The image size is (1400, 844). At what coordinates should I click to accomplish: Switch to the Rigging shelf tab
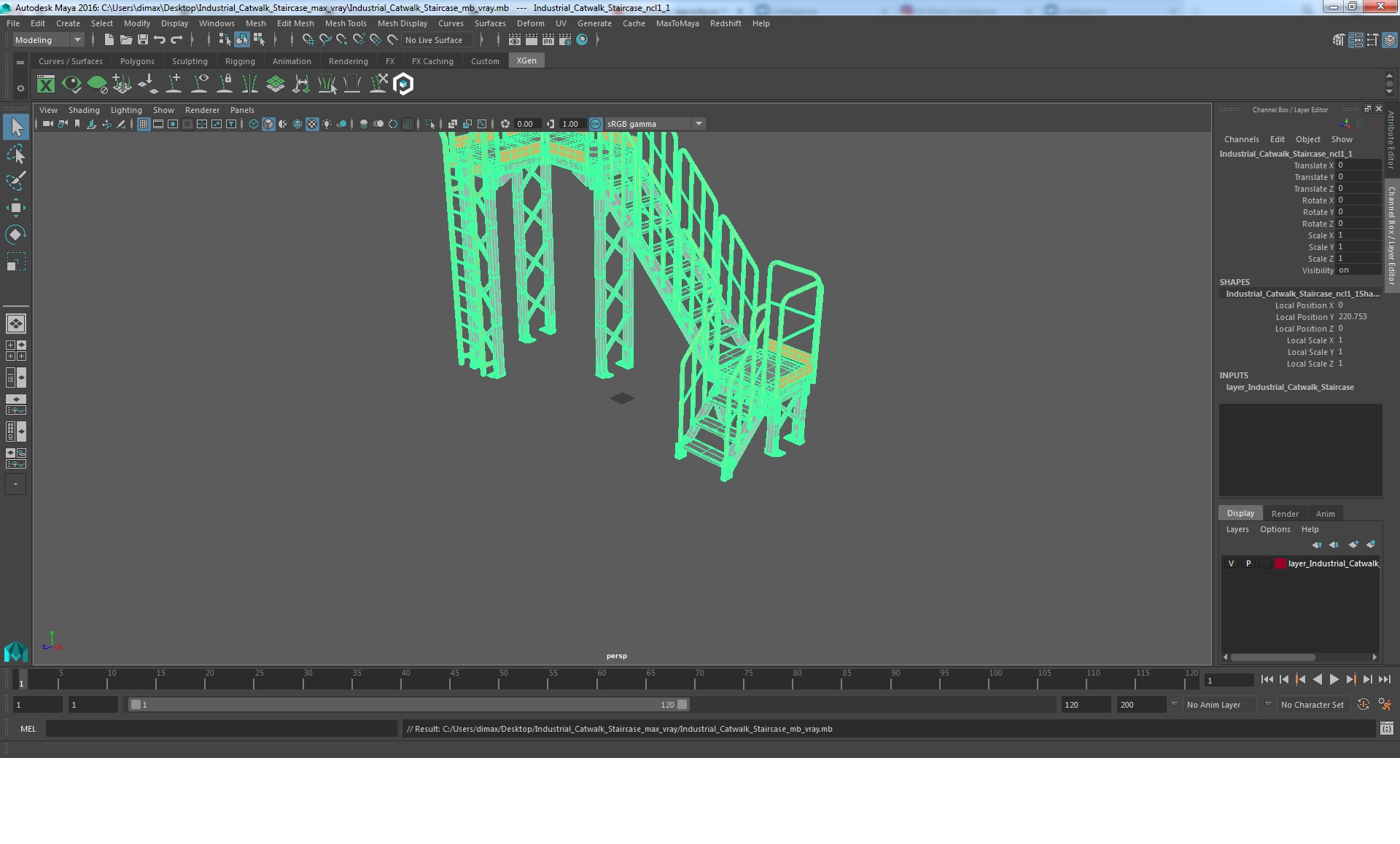240,61
